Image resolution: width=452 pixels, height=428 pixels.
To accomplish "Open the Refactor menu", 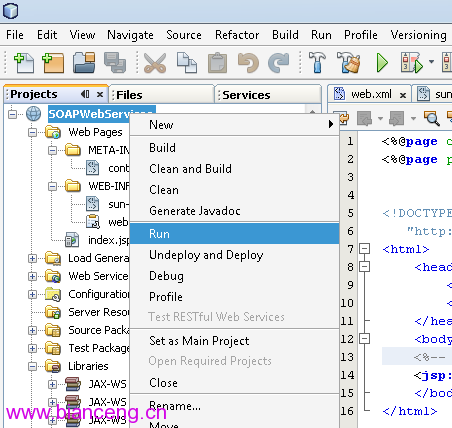I will pyautogui.click(x=237, y=35).
